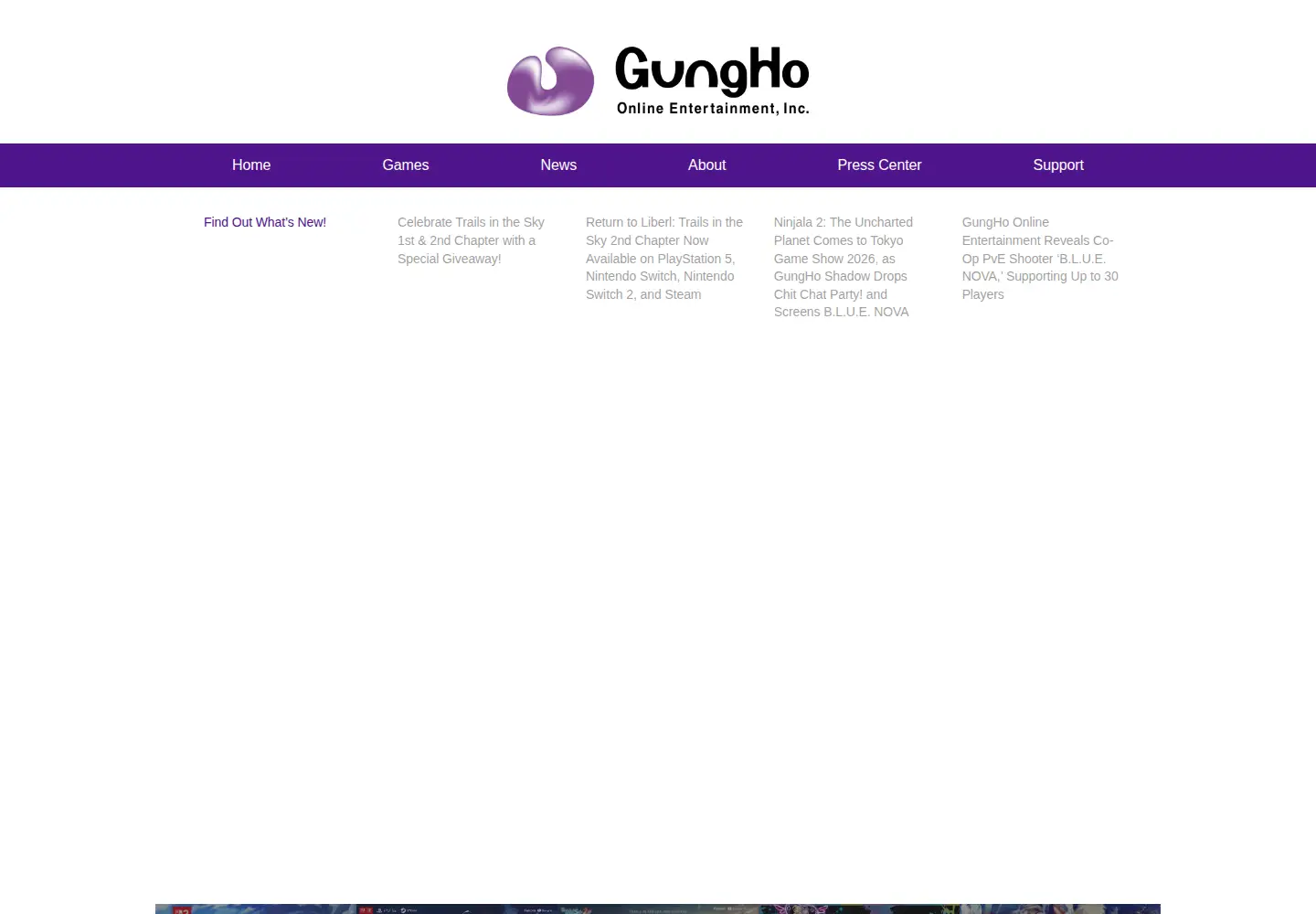Click the Find Out What's New! link
Image resolution: width=1316 pixels, height=914 pixels.
[265, 222]
